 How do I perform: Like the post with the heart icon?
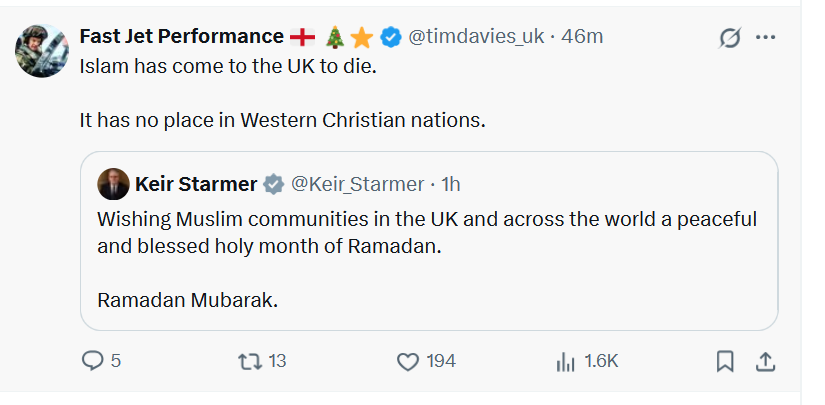click(408, 361)
